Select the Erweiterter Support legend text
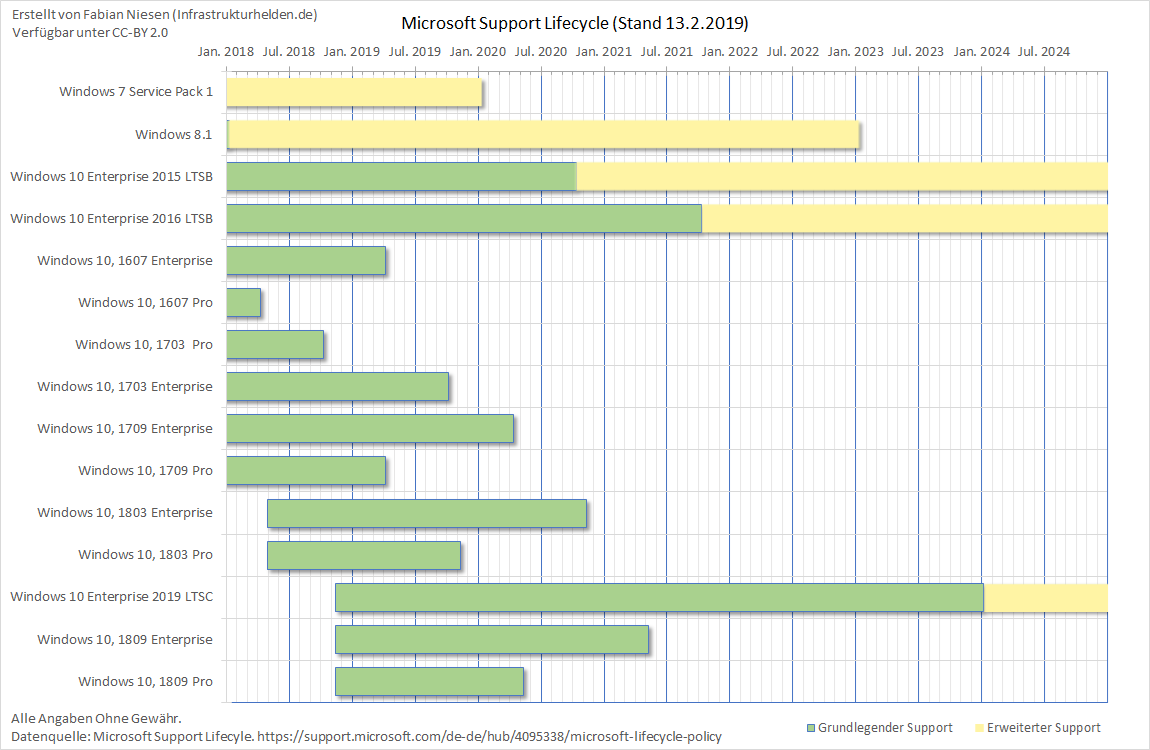 coord(1044,728)
